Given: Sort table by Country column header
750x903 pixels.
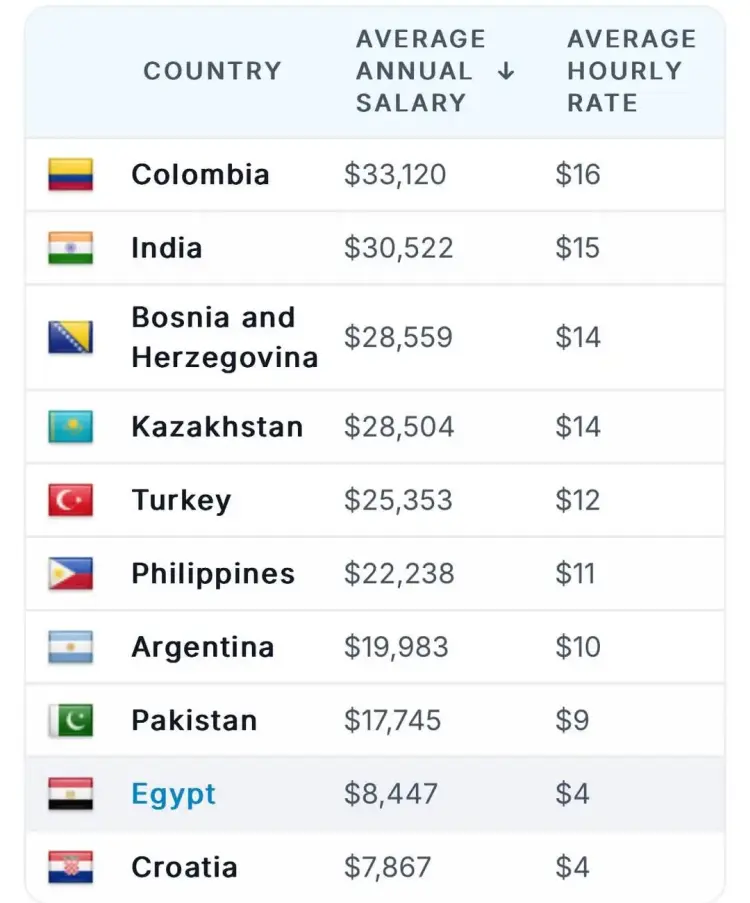Looking at the screenshot, I should pos(213,71).
